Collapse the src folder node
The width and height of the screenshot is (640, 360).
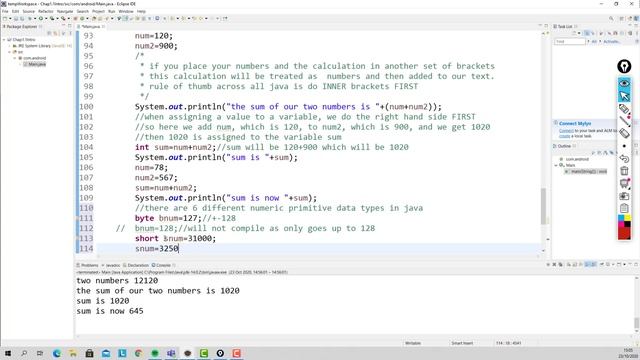tap(9, 52)
